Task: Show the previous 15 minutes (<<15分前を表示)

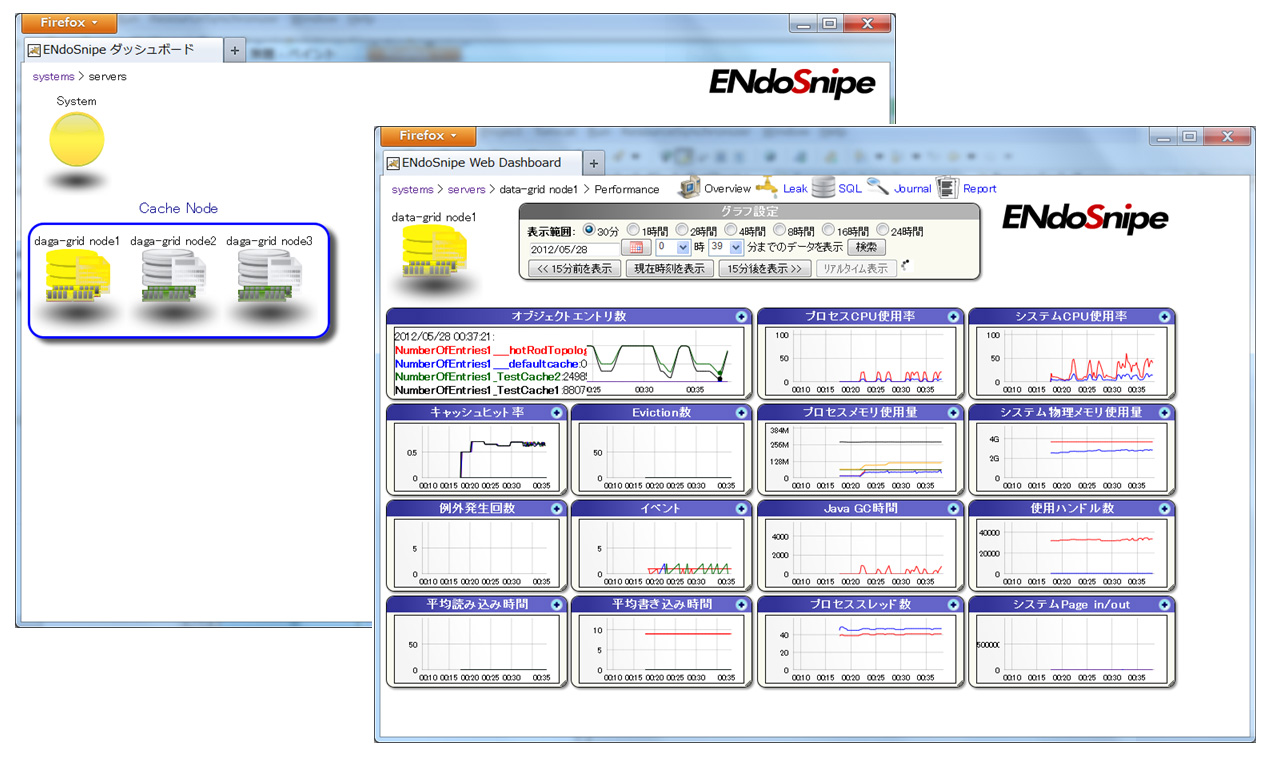Action: 575,268
